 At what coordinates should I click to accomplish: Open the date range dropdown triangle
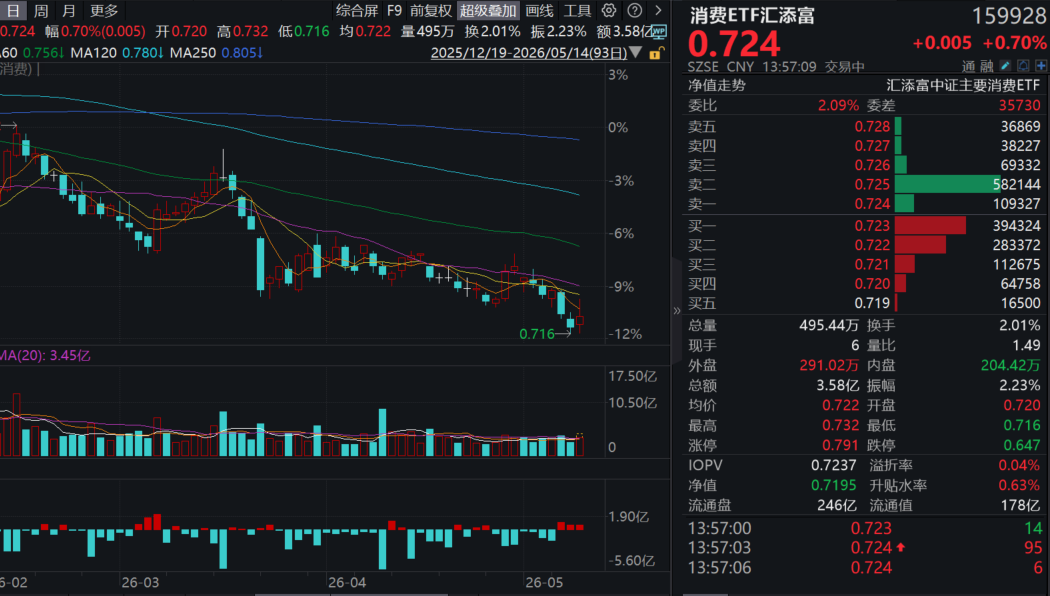coord(635,52)
